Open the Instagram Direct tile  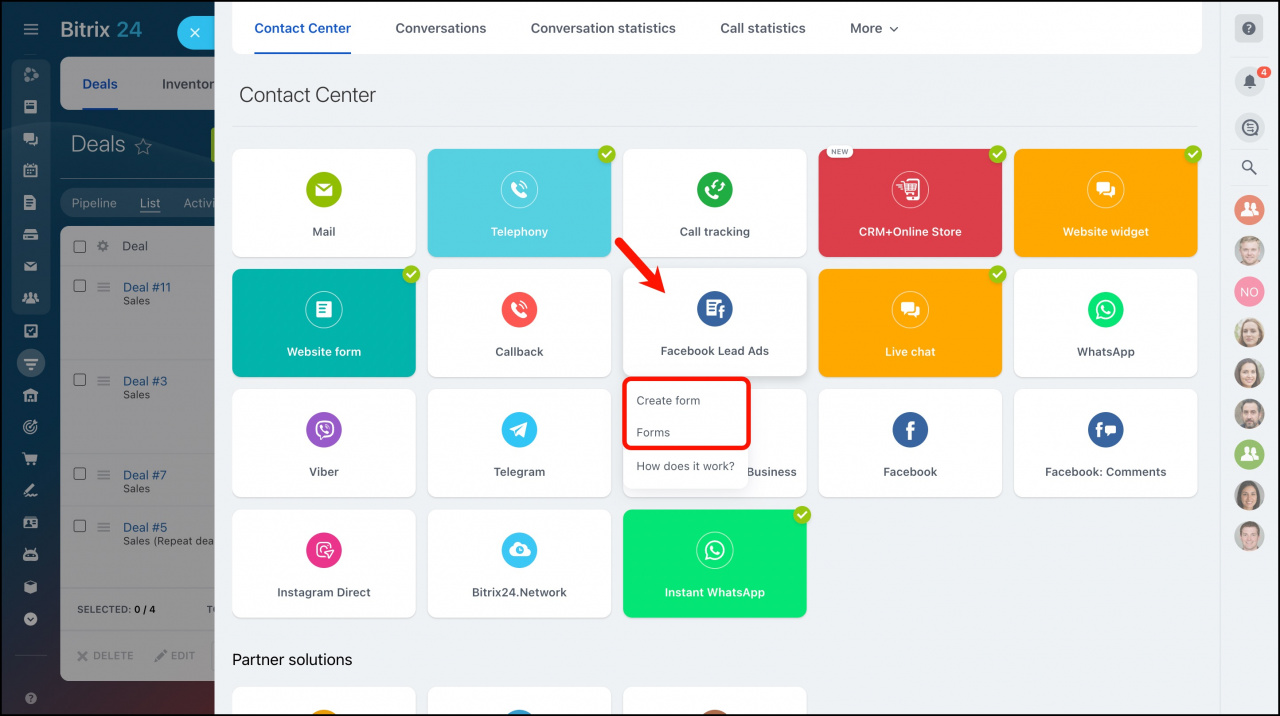pyautogui.click(x=324, y=563)
